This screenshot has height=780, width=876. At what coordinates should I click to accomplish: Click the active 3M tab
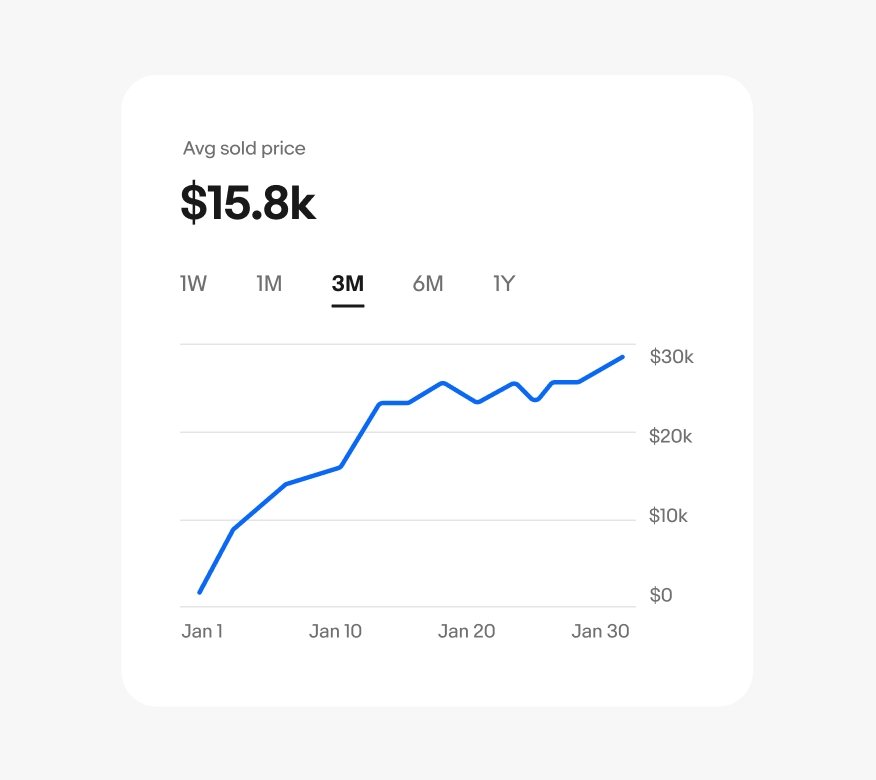coord(348,284)
